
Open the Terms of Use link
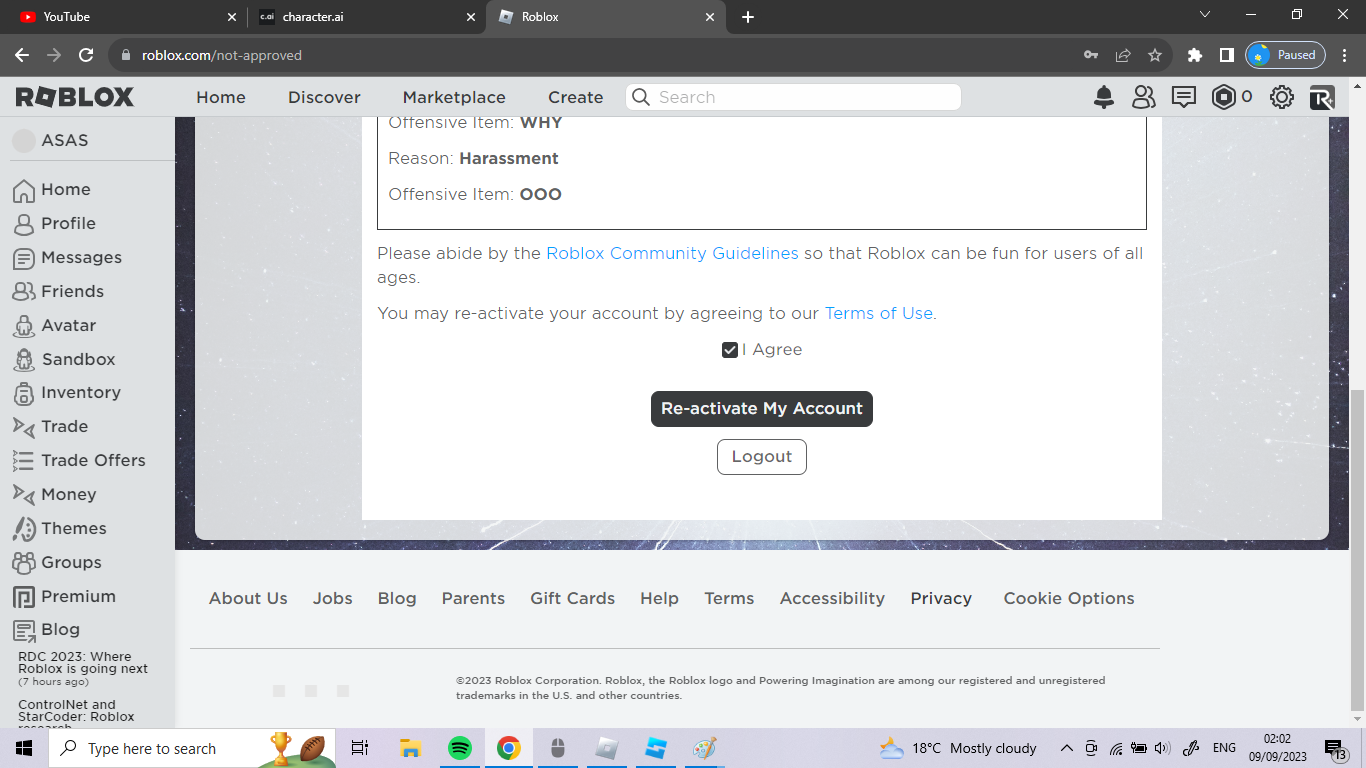click(x=879, y=314)
